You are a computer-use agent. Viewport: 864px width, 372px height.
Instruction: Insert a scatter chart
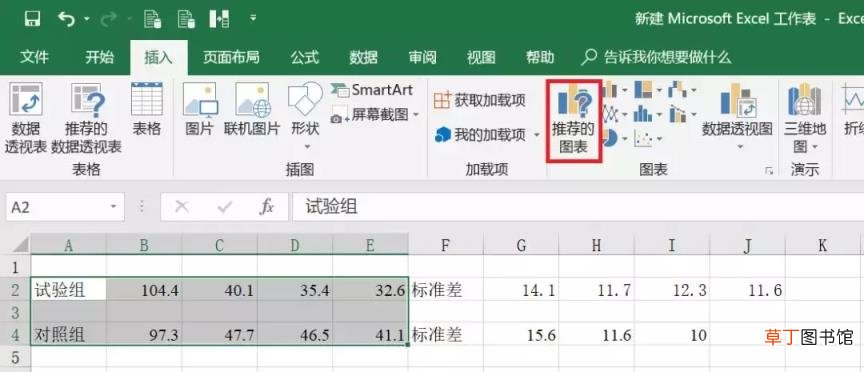[x=647, y=138]
